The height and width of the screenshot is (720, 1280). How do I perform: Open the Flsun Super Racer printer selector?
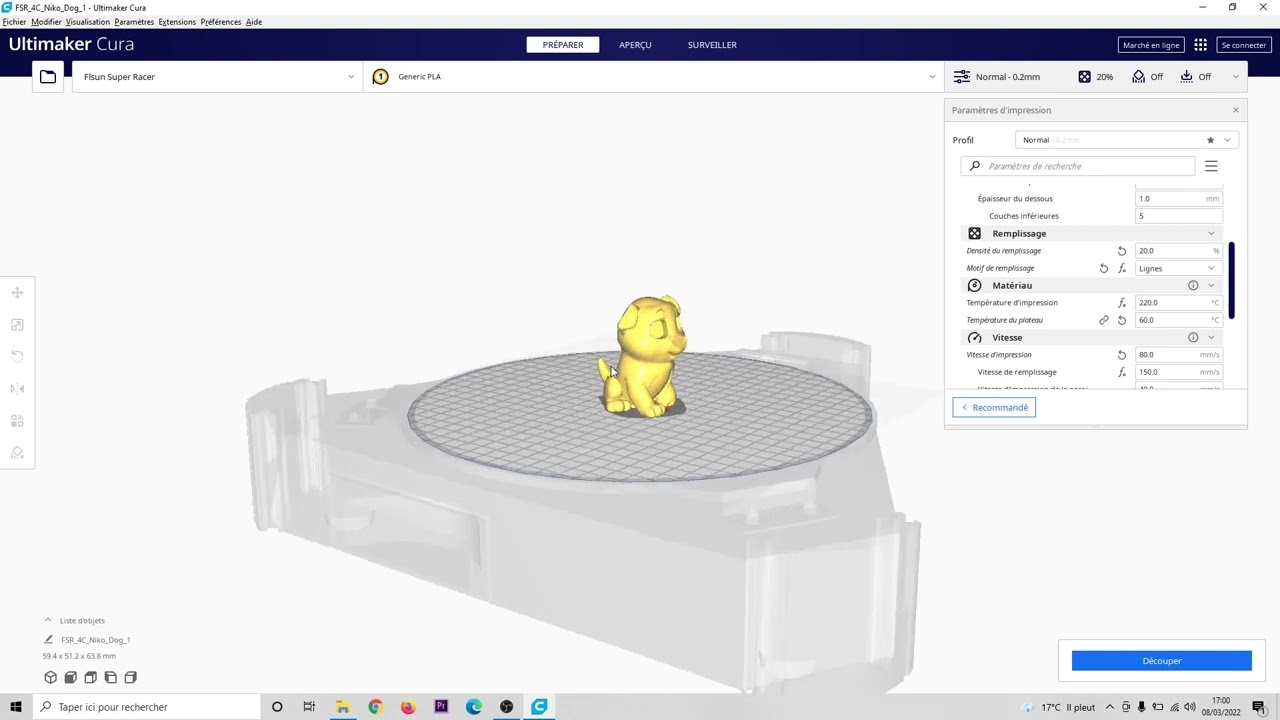(x=217, y=77)
